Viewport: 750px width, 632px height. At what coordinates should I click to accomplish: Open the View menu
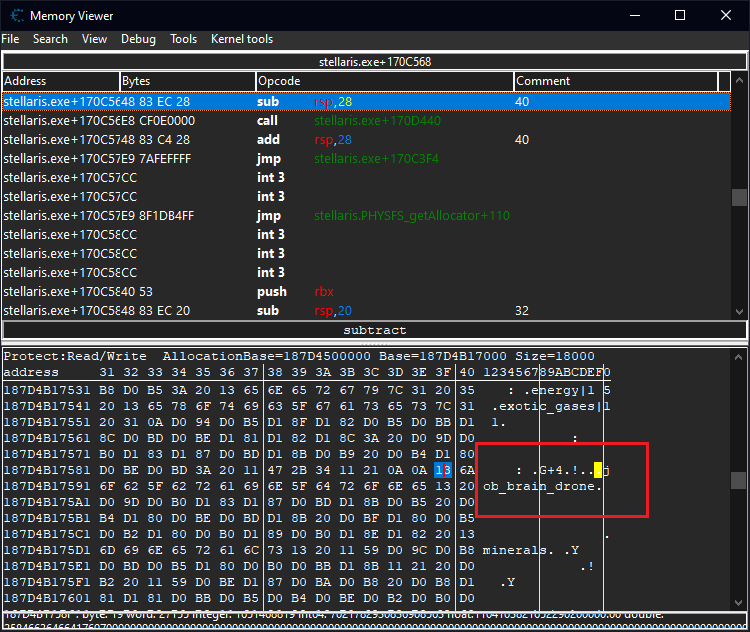[94, 39]
